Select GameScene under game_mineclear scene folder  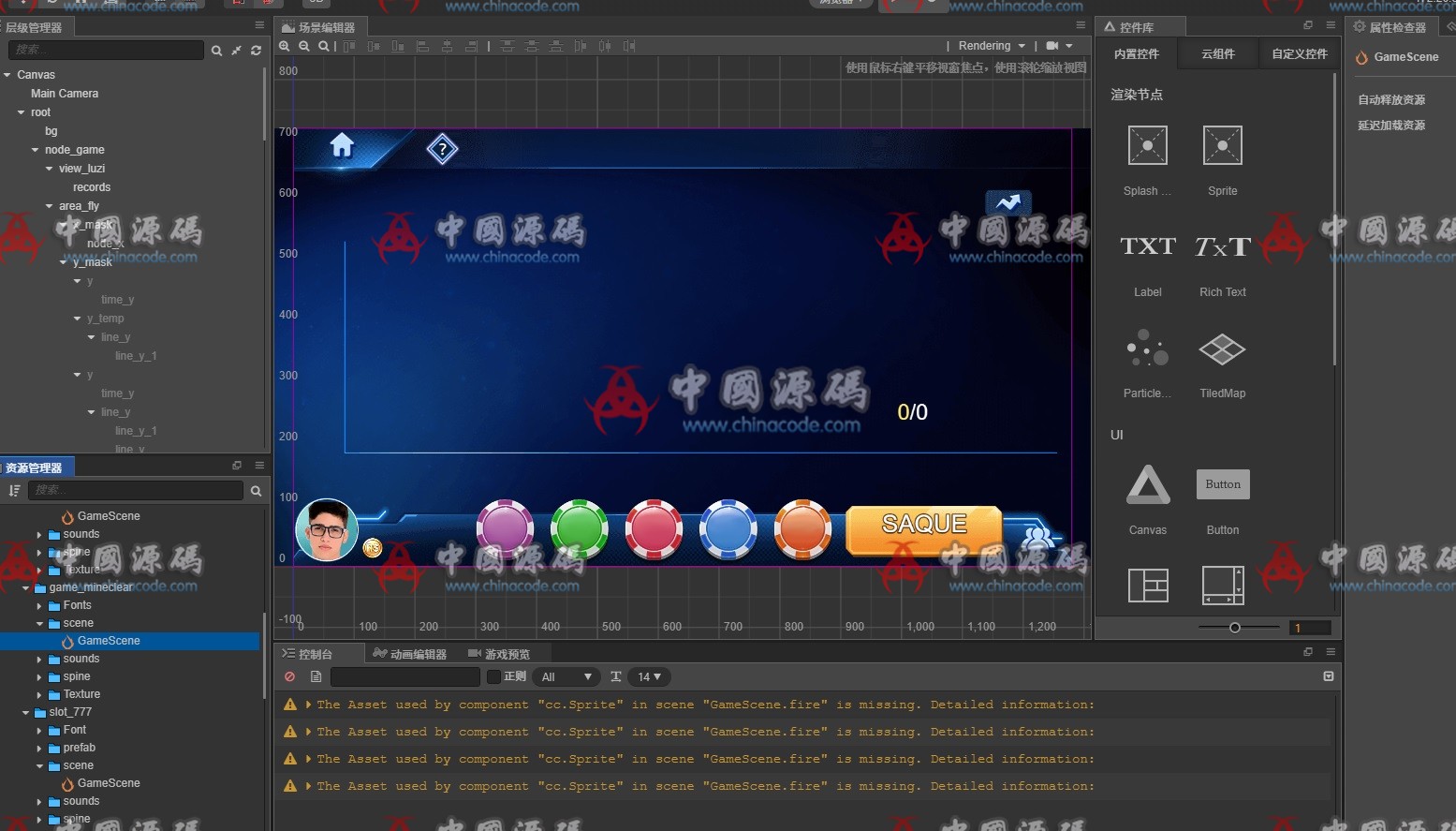coord(109,641)
